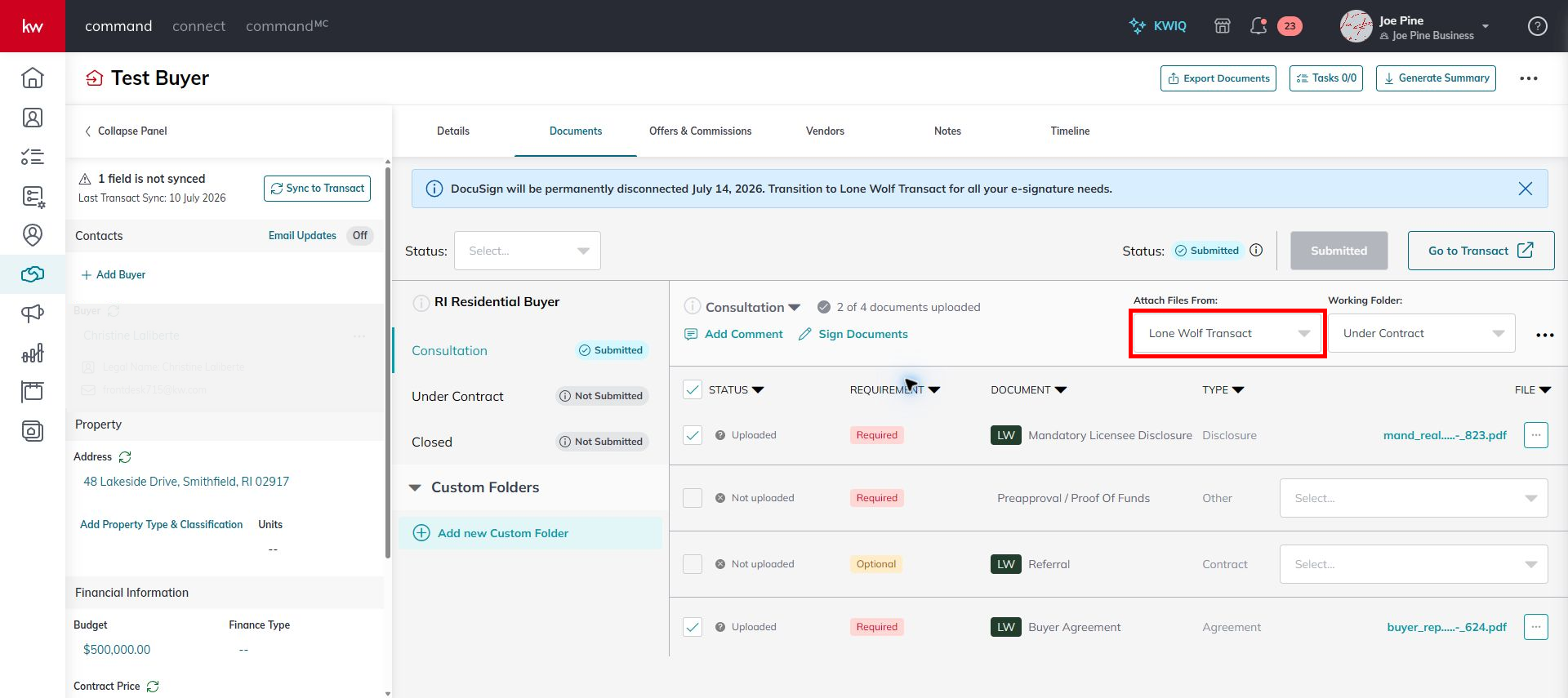
Task: Open the Marketplace store icon
Action: (x=1223, y=26)
